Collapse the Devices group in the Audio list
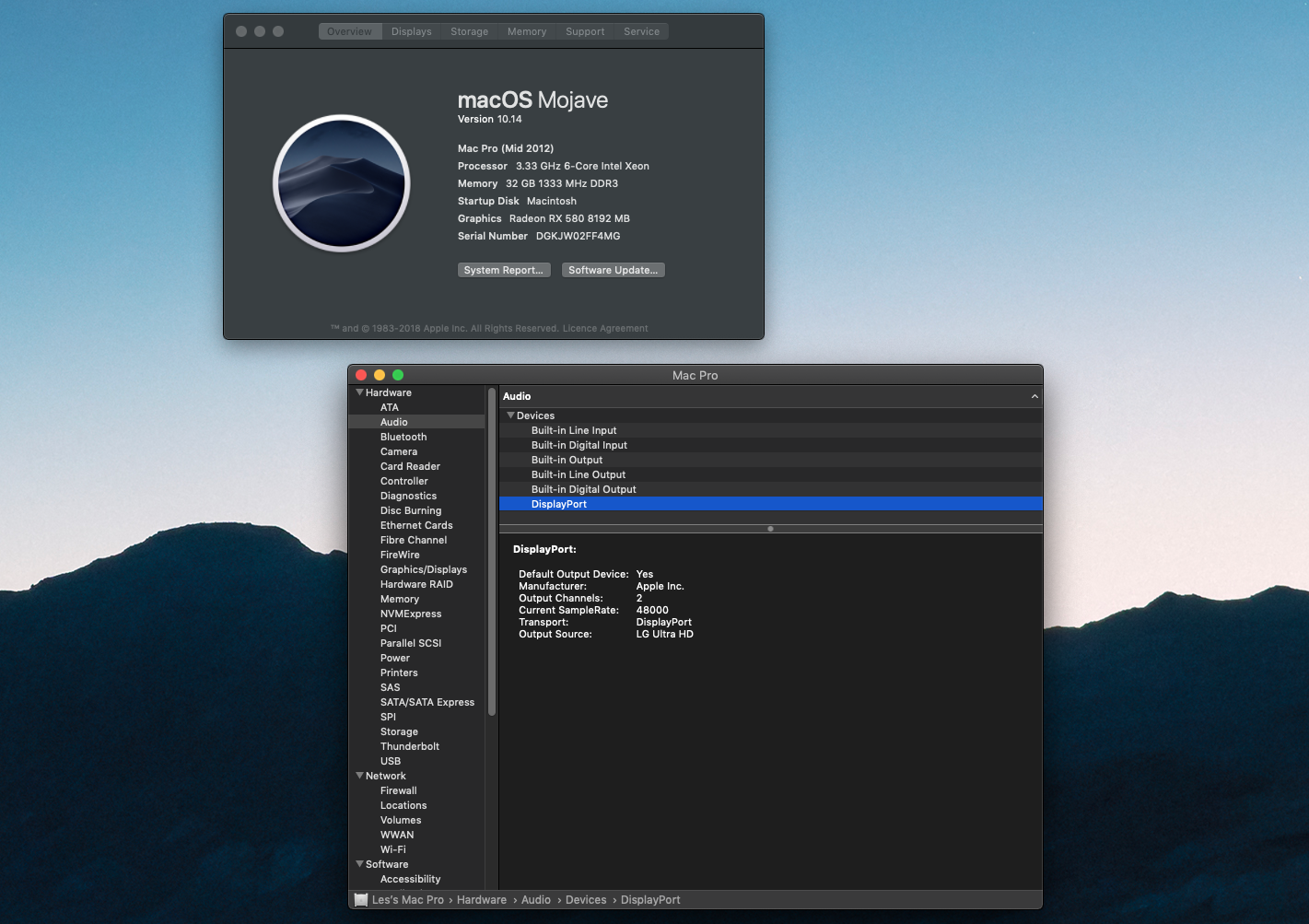The width and height of the screenshot is (1309, 924). coord(510,415)
